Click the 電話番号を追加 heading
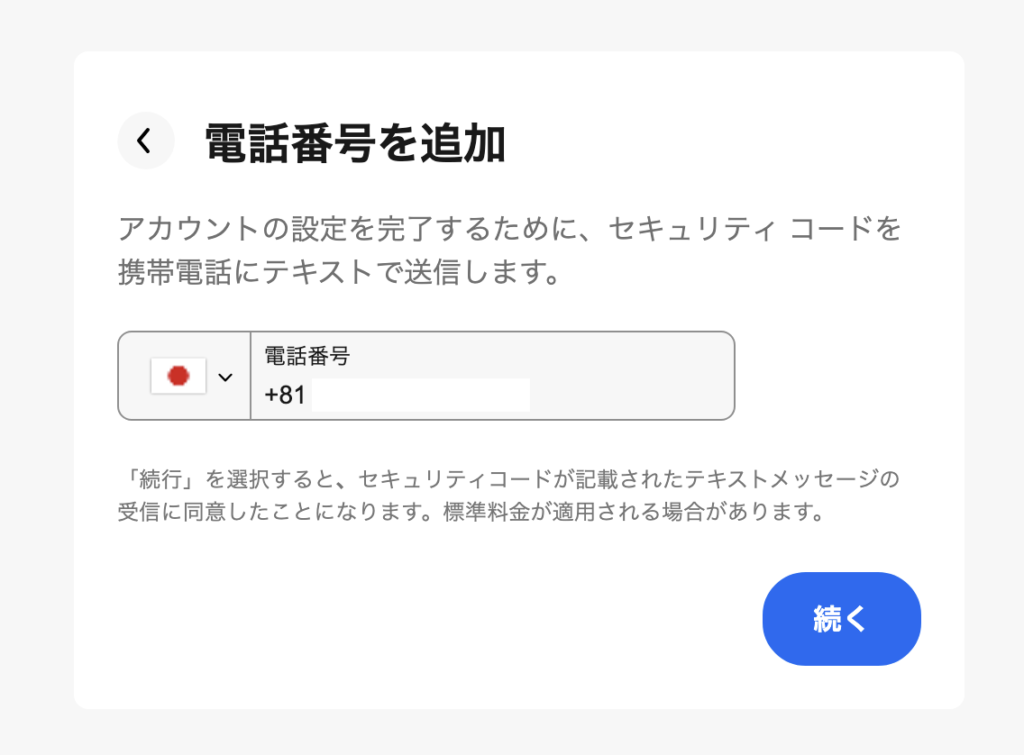This screenshot has width=1024, height=755. (x=355, y=144)
